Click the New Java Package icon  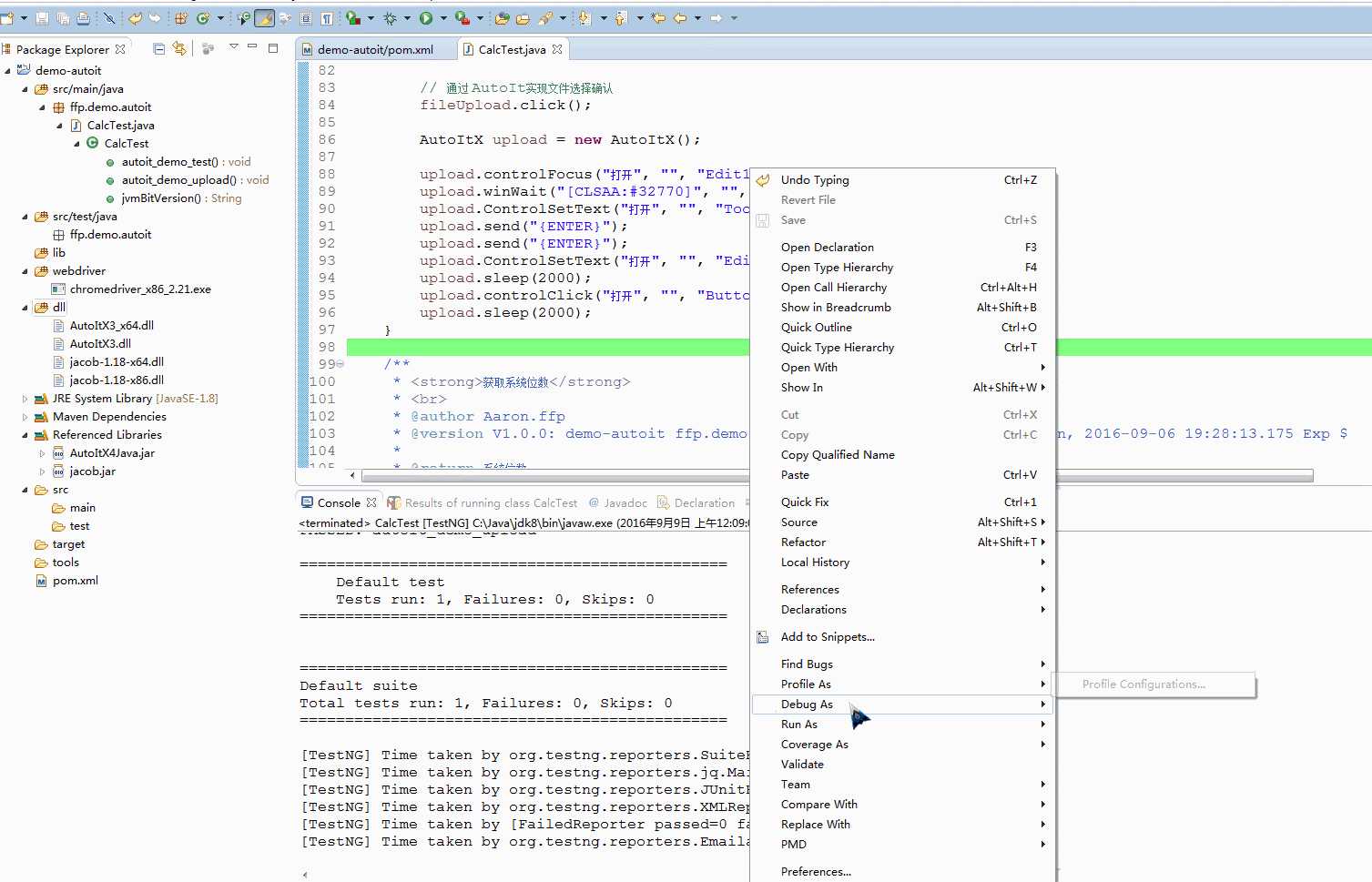(181, 18)
